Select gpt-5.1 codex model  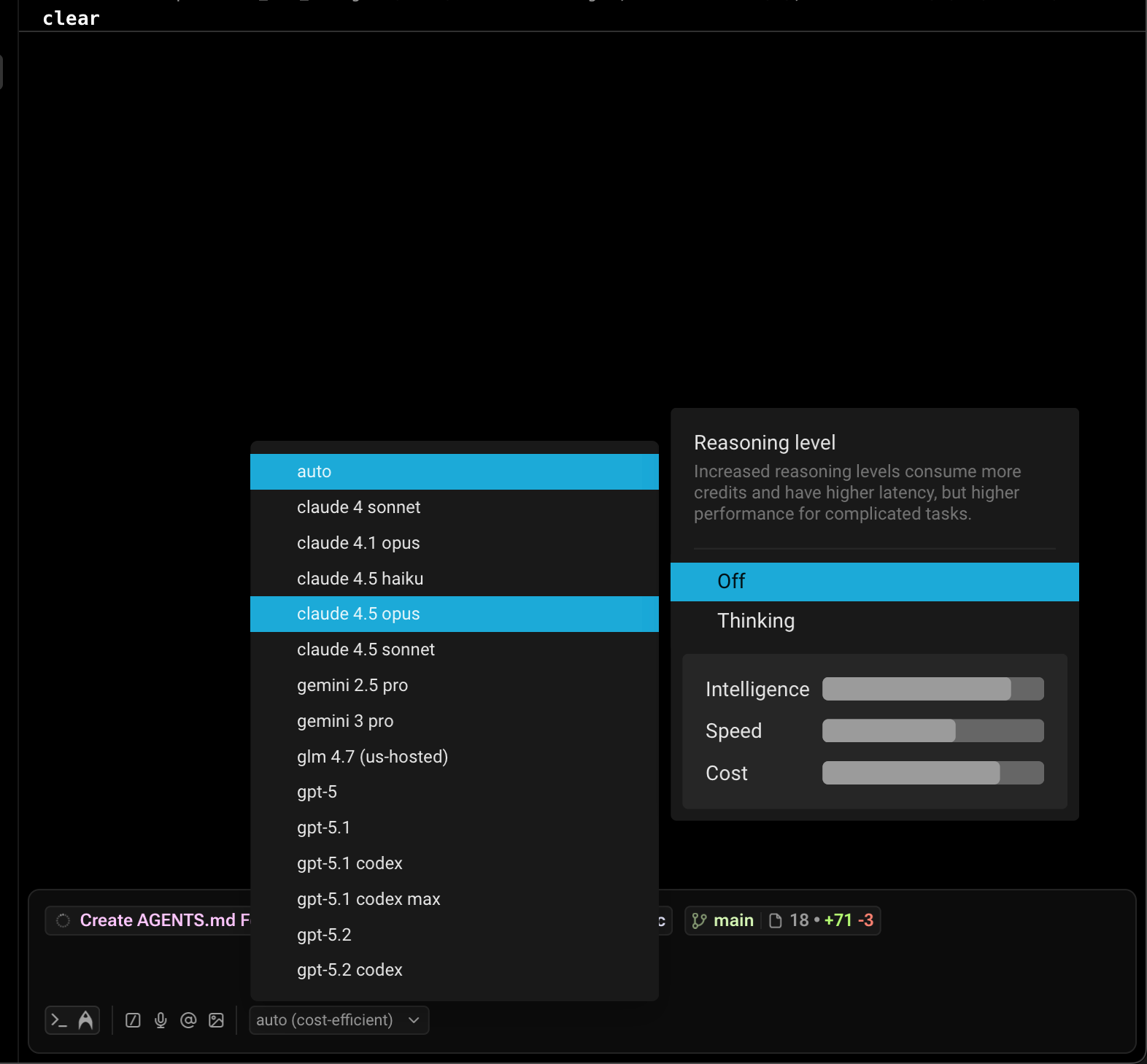pyautogui.click(x=455, y=863)
